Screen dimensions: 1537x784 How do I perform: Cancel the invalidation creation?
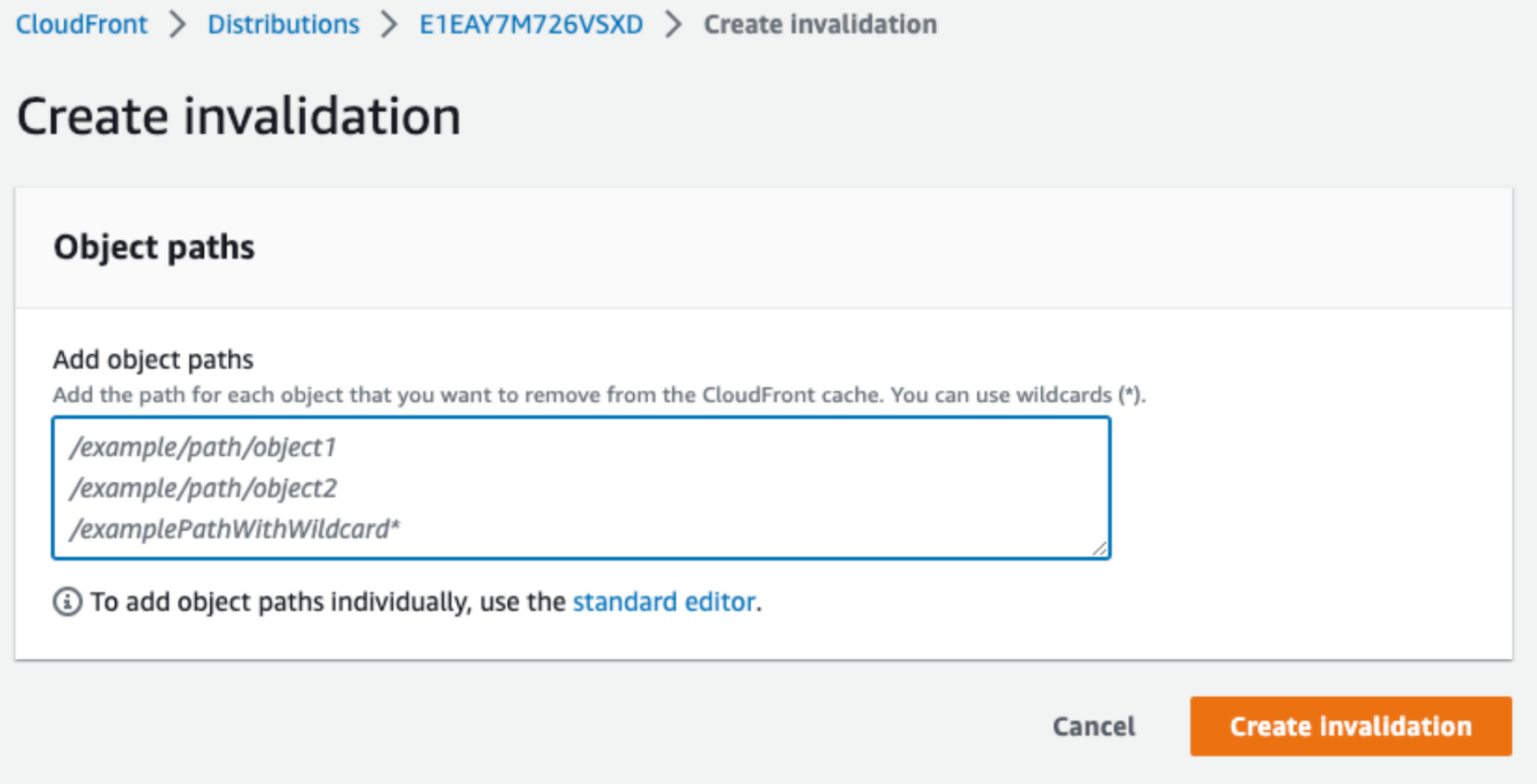click(x=1094, y=727)
